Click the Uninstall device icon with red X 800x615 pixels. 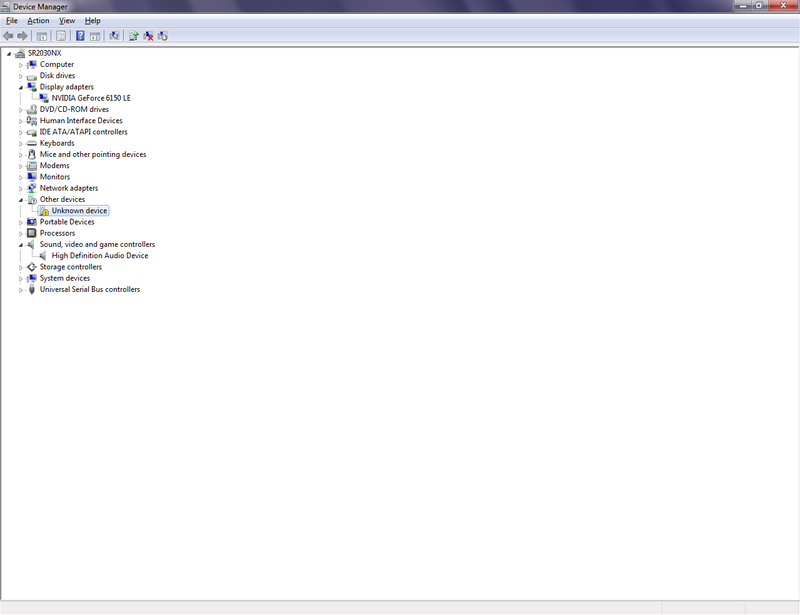pyautogui.click(x=148, y=36)
